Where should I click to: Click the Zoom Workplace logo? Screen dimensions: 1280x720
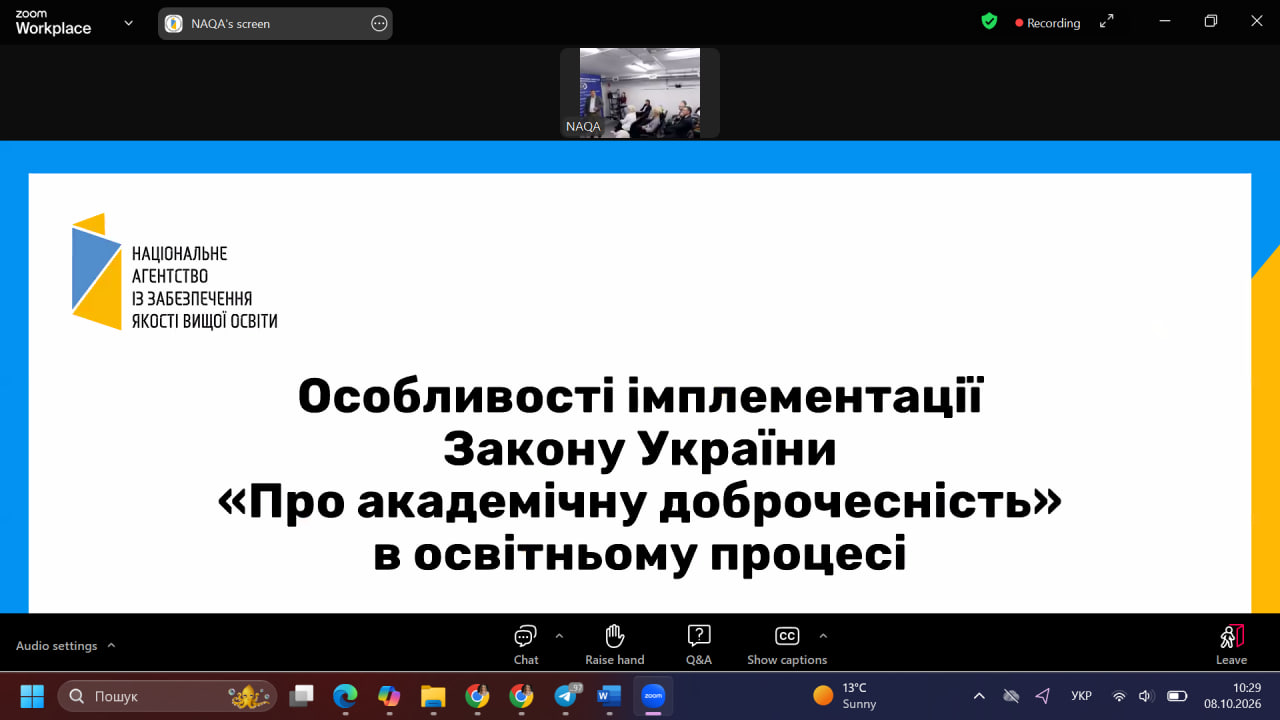53,23
